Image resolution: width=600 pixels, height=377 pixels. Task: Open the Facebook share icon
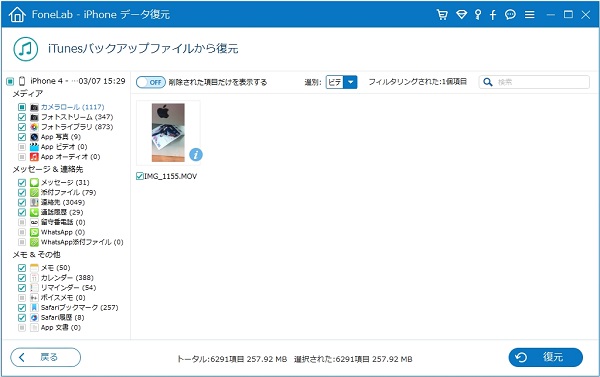tap(493, 15)
